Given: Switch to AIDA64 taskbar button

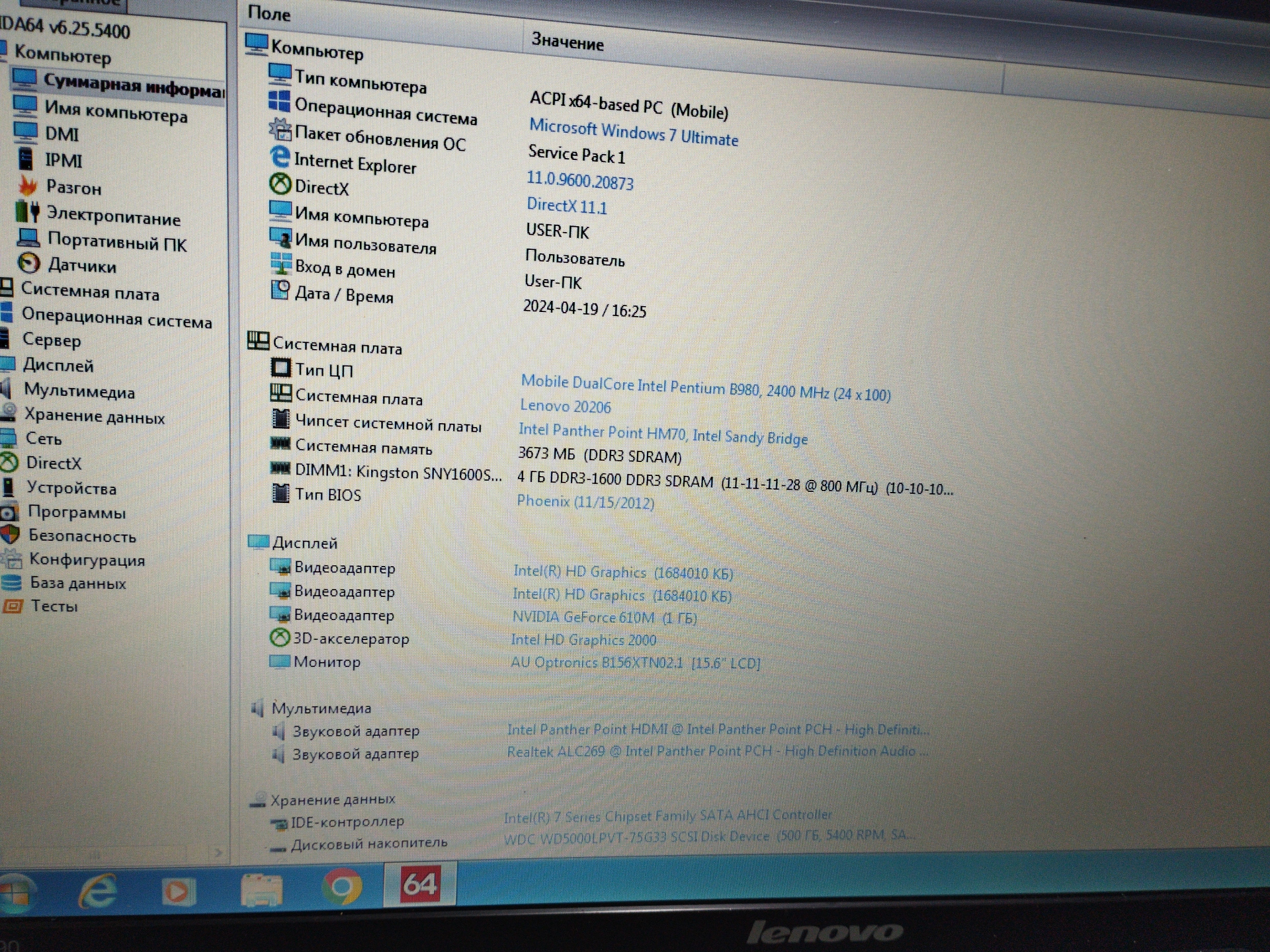Looking at the screenshot, I should pyautogui.click(x=421, y=884).
